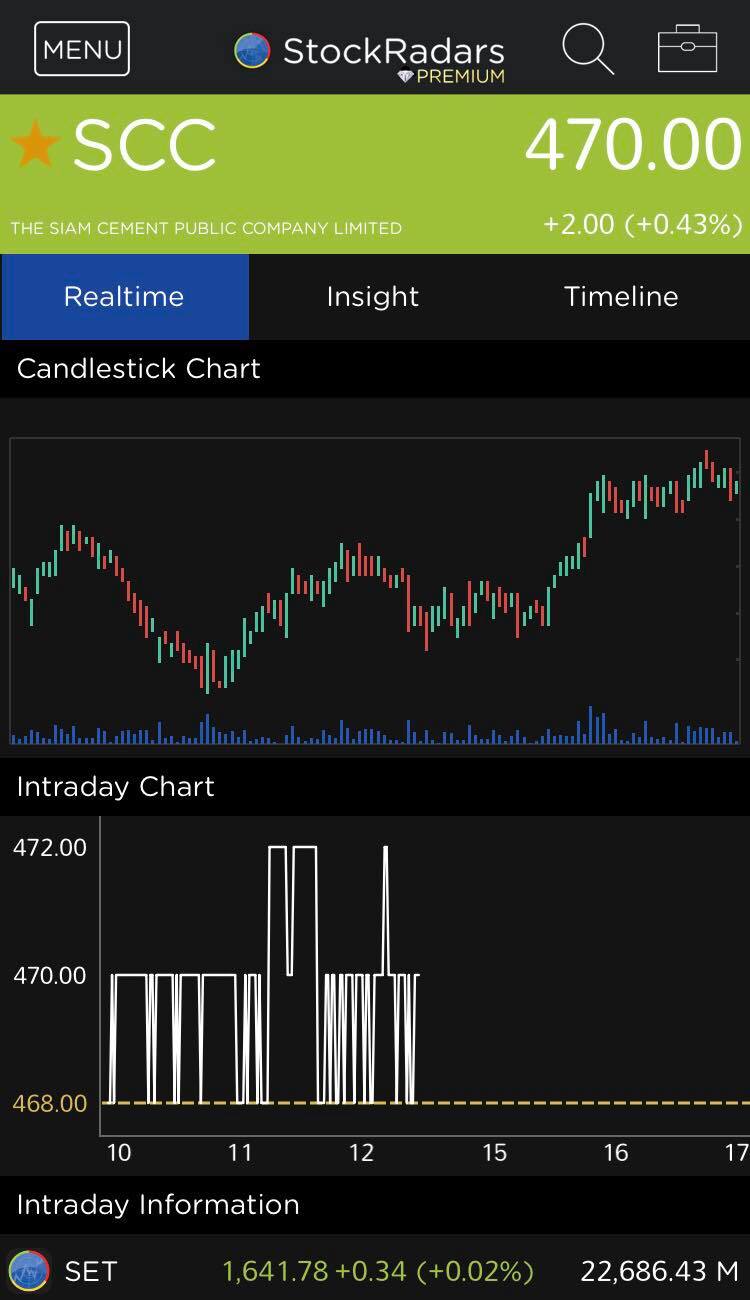The image size is (750, 1300).
Task: Tap the search magnifier icon
Action: click(x=587, y=48)
